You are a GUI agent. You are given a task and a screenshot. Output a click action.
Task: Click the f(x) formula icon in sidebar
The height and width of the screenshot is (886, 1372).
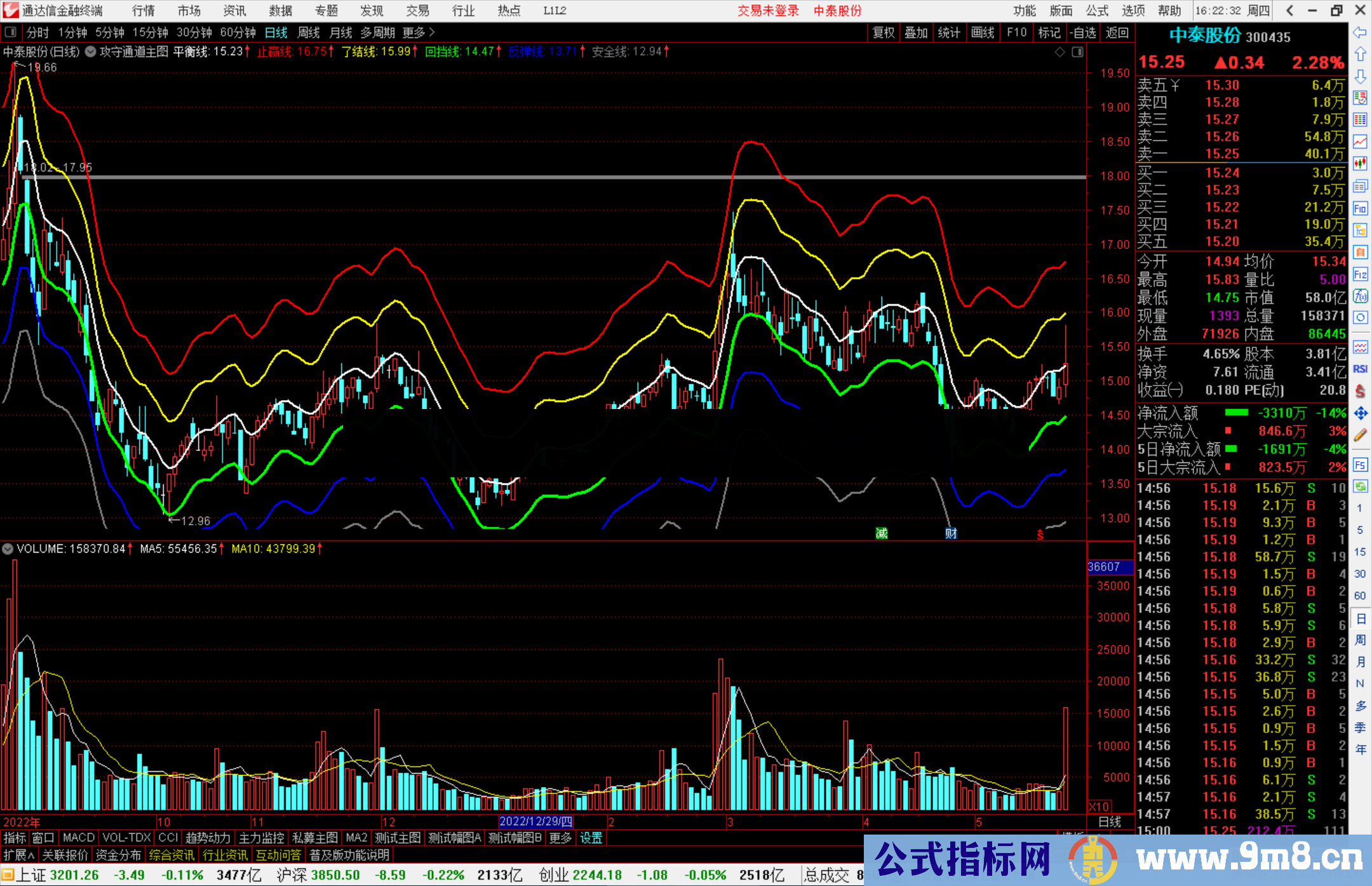(1360, 296)
